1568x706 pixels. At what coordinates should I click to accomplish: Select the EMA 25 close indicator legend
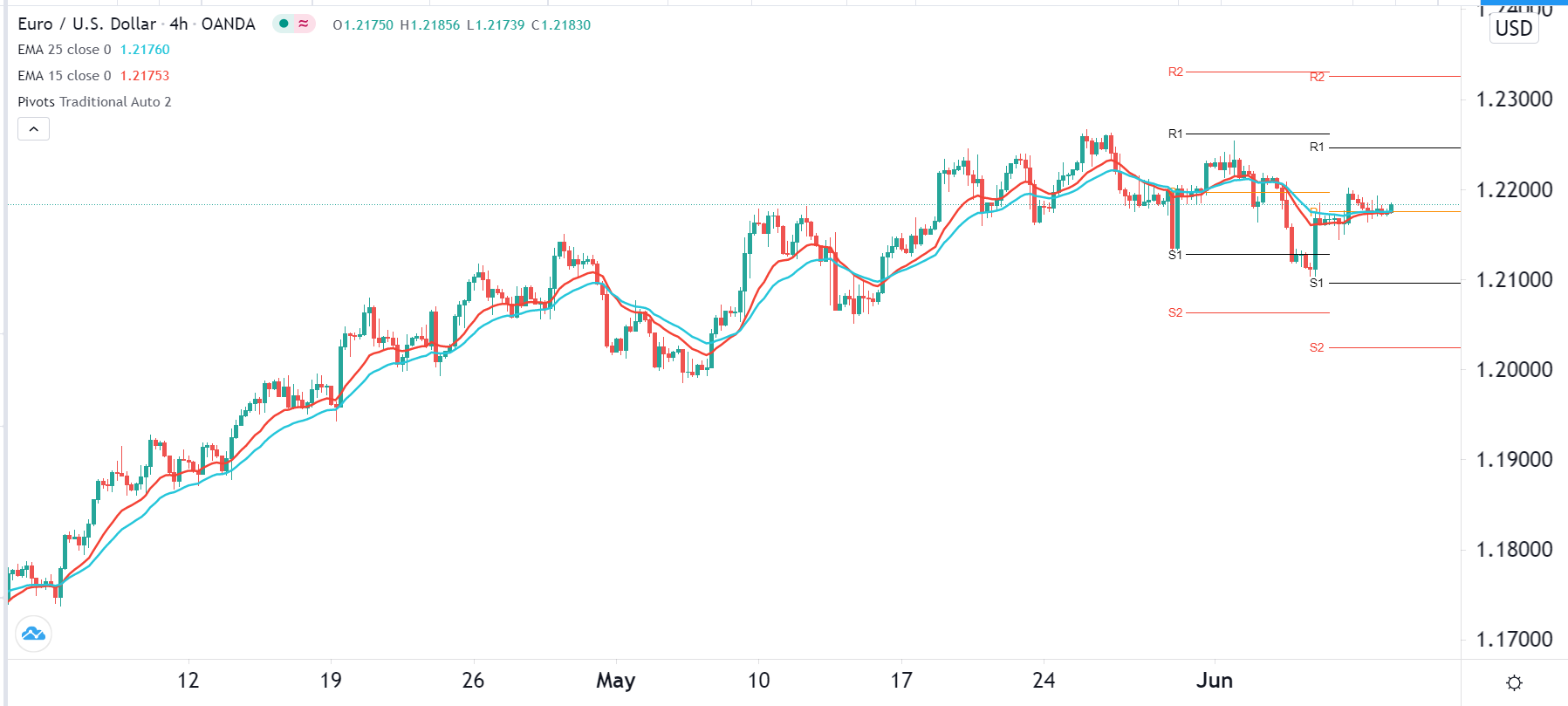click(x=65, y=50)
